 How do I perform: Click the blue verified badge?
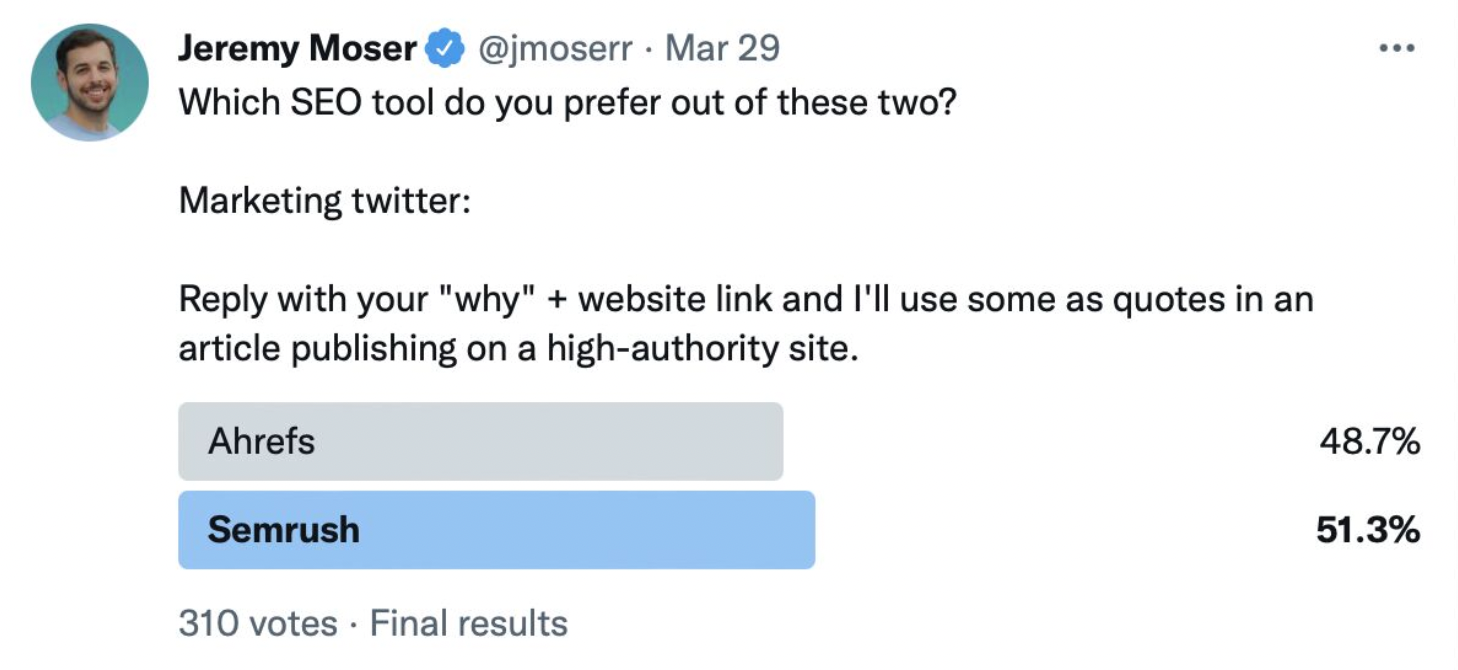tap(446, 49)
